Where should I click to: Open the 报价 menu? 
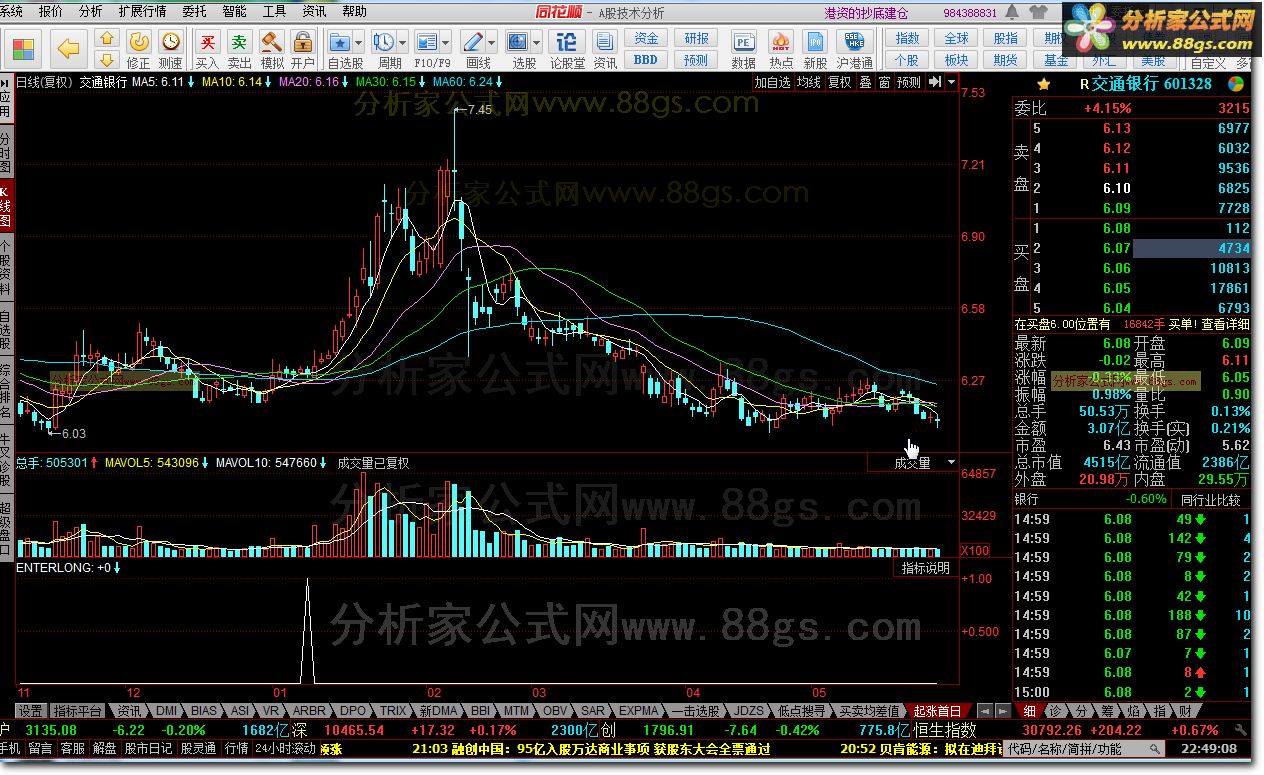coord(50,11)
